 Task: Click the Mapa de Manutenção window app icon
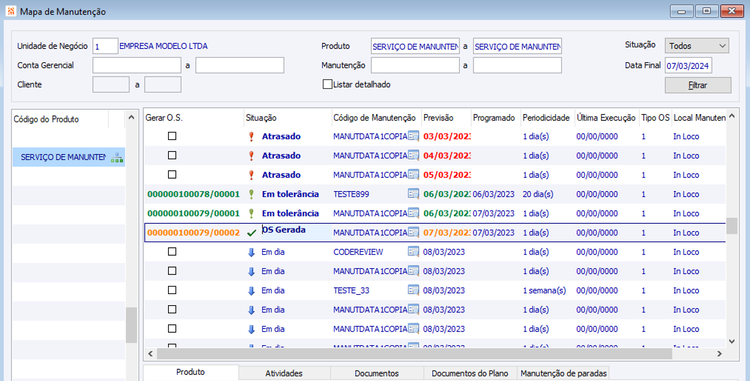(11, 11)
